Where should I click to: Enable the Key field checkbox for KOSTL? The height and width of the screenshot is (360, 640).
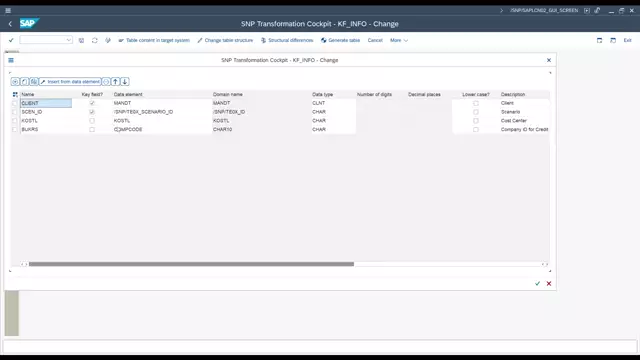point(92,121)
